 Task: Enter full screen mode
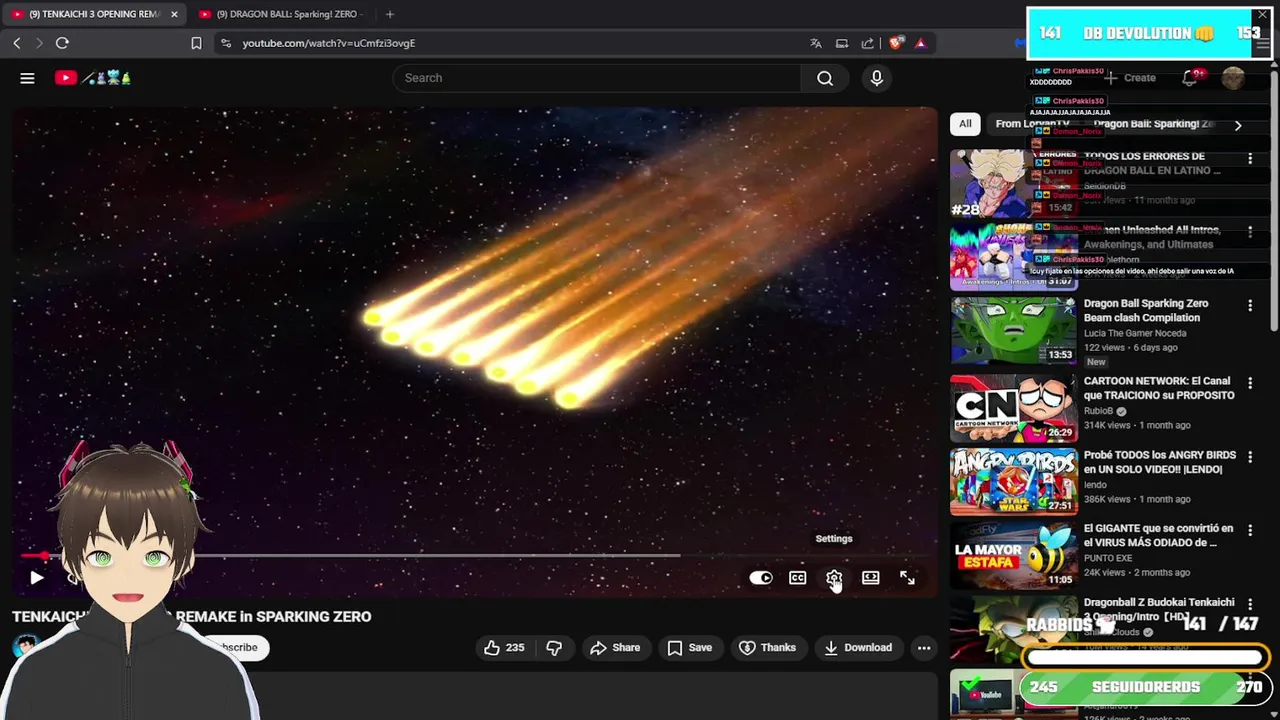pyautogui.click(x=907, y=578)
